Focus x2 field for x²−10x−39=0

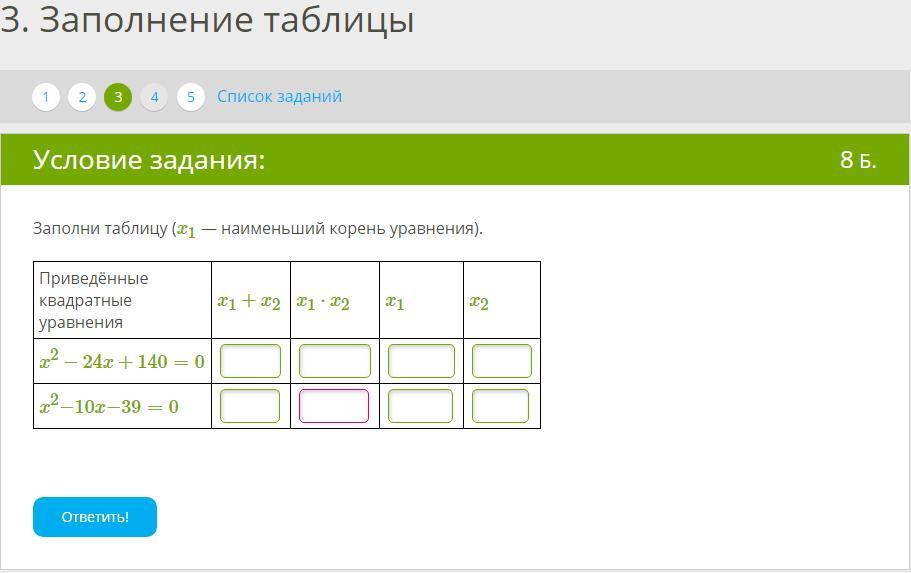click(x=500, y=406)
